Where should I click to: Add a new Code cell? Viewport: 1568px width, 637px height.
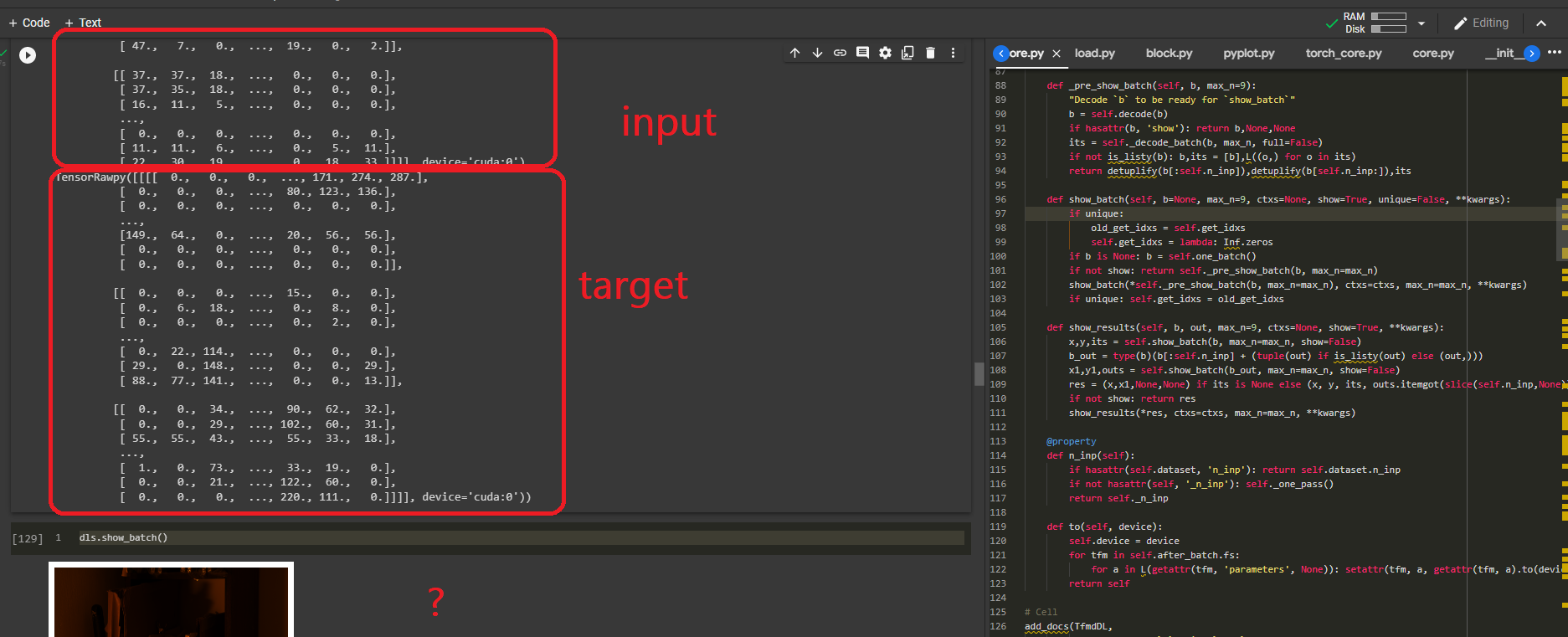(29, 23)
